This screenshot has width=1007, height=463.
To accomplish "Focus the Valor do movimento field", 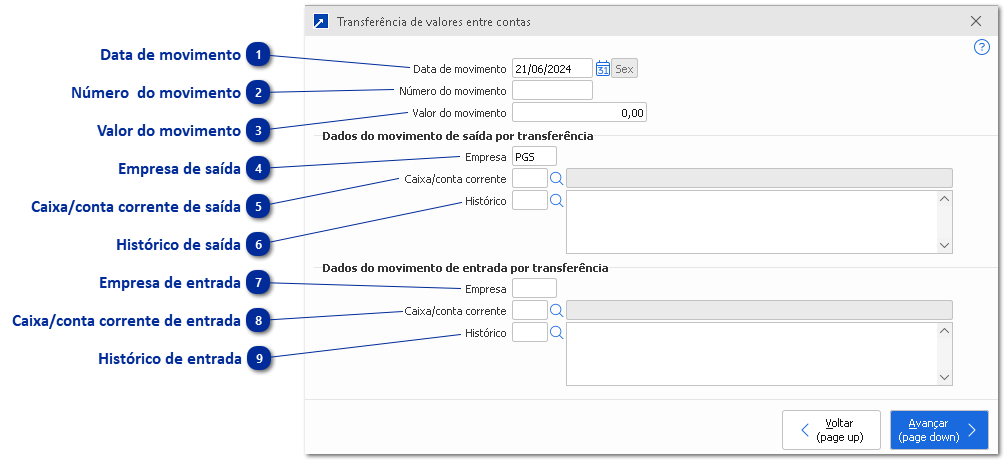I will [x=579, y=112].
